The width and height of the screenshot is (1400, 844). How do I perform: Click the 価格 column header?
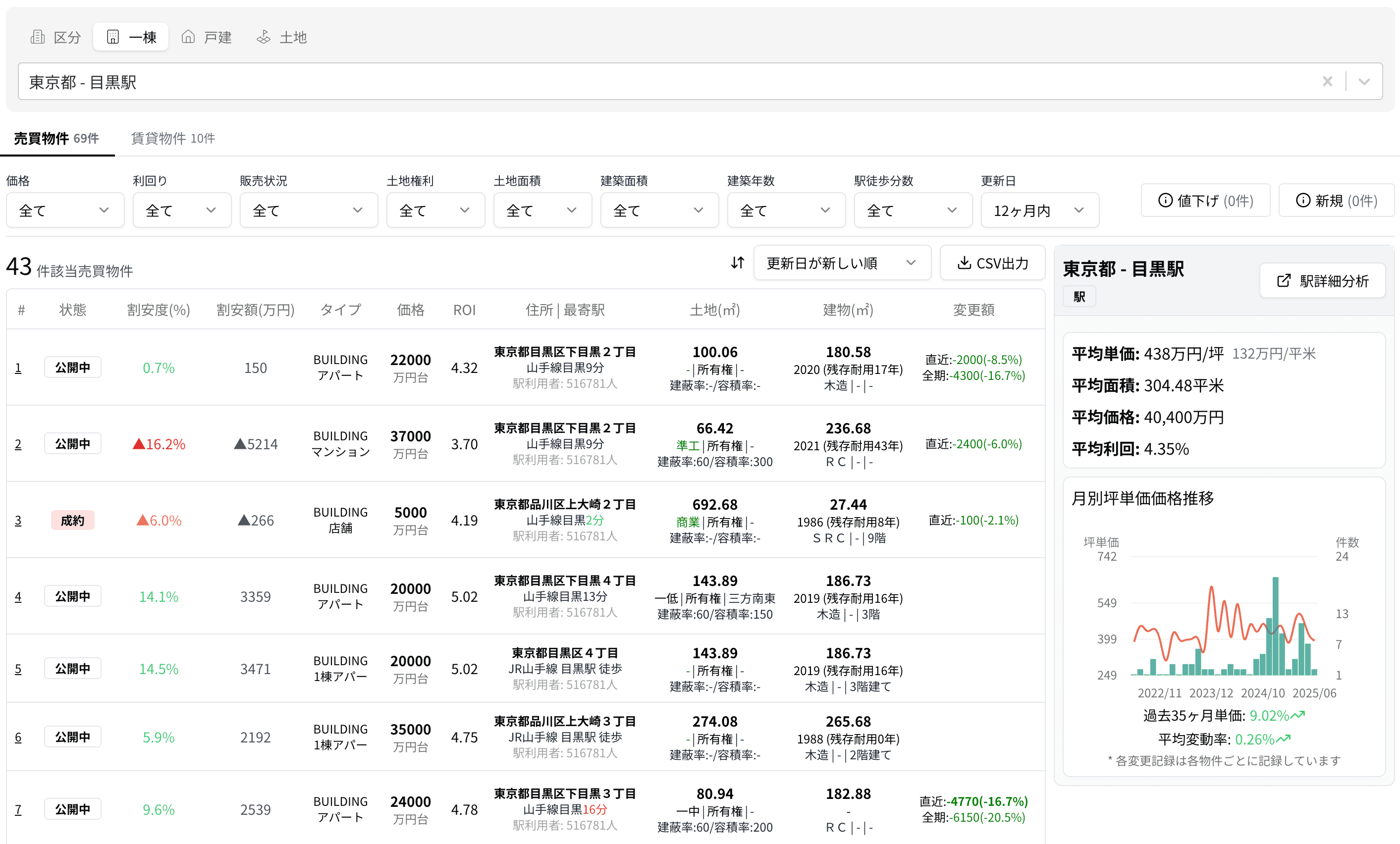point(410,310)
